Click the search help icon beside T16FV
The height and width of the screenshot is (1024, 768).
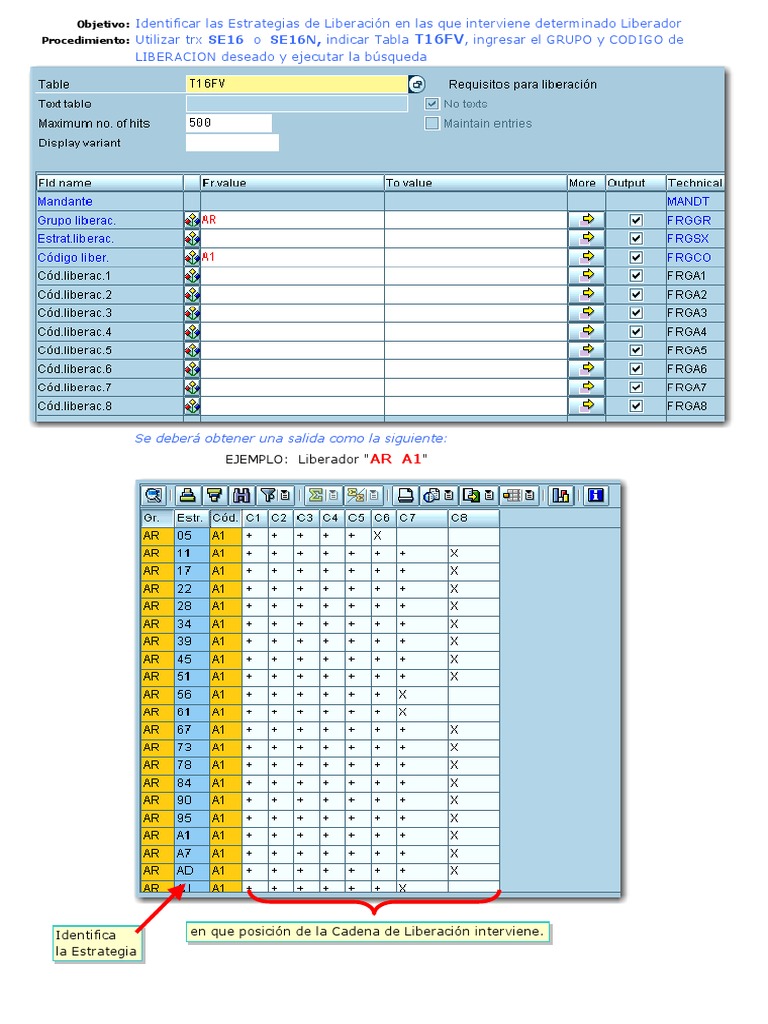(x=417, y=84)
